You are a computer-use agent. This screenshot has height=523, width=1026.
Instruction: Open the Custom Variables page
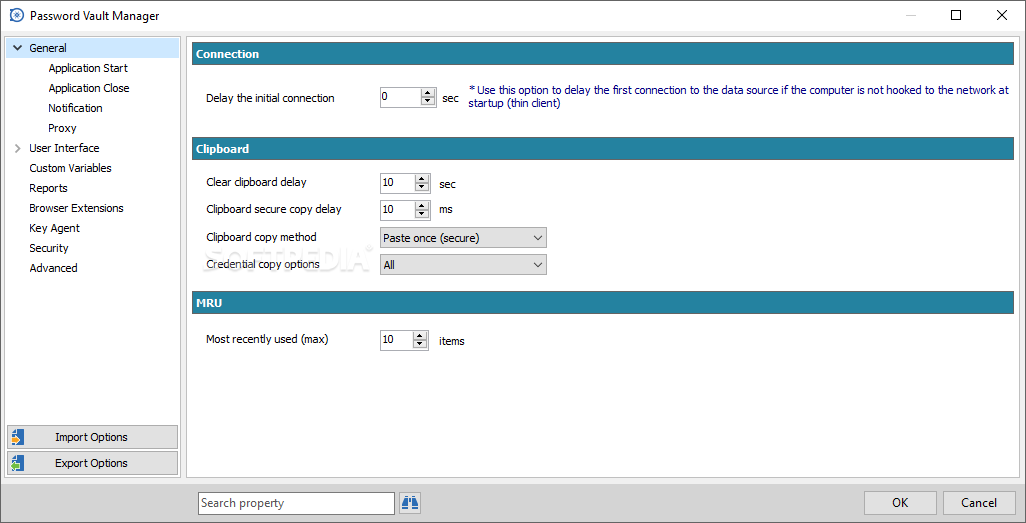(70, 168)
